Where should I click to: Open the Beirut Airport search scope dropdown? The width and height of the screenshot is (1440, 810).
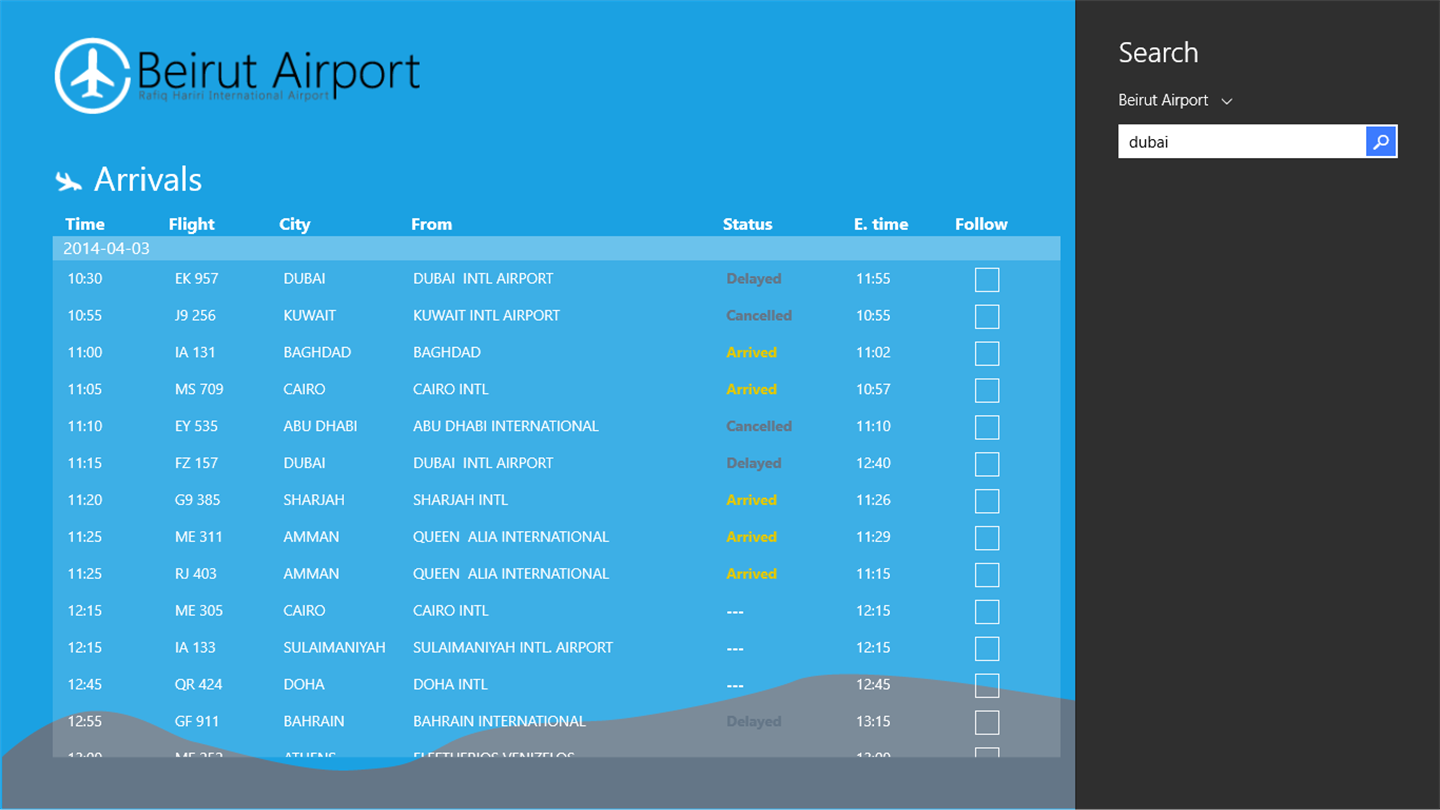pyautogui.click(x=1175, y=100)
